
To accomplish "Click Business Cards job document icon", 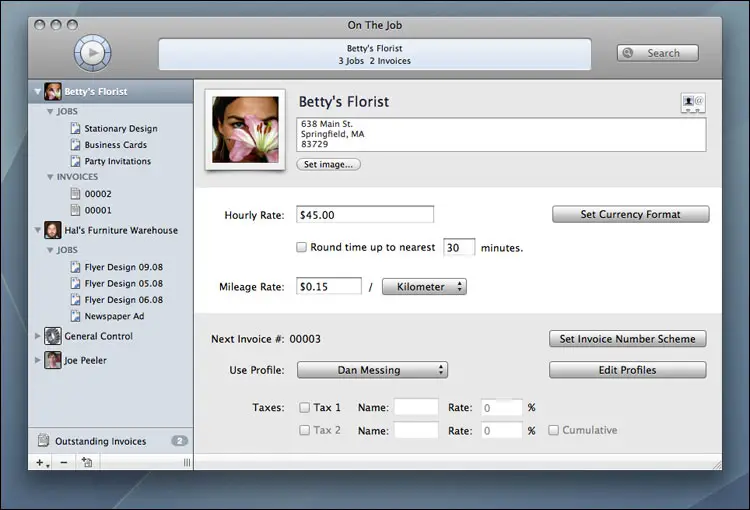I will (75, 144).
